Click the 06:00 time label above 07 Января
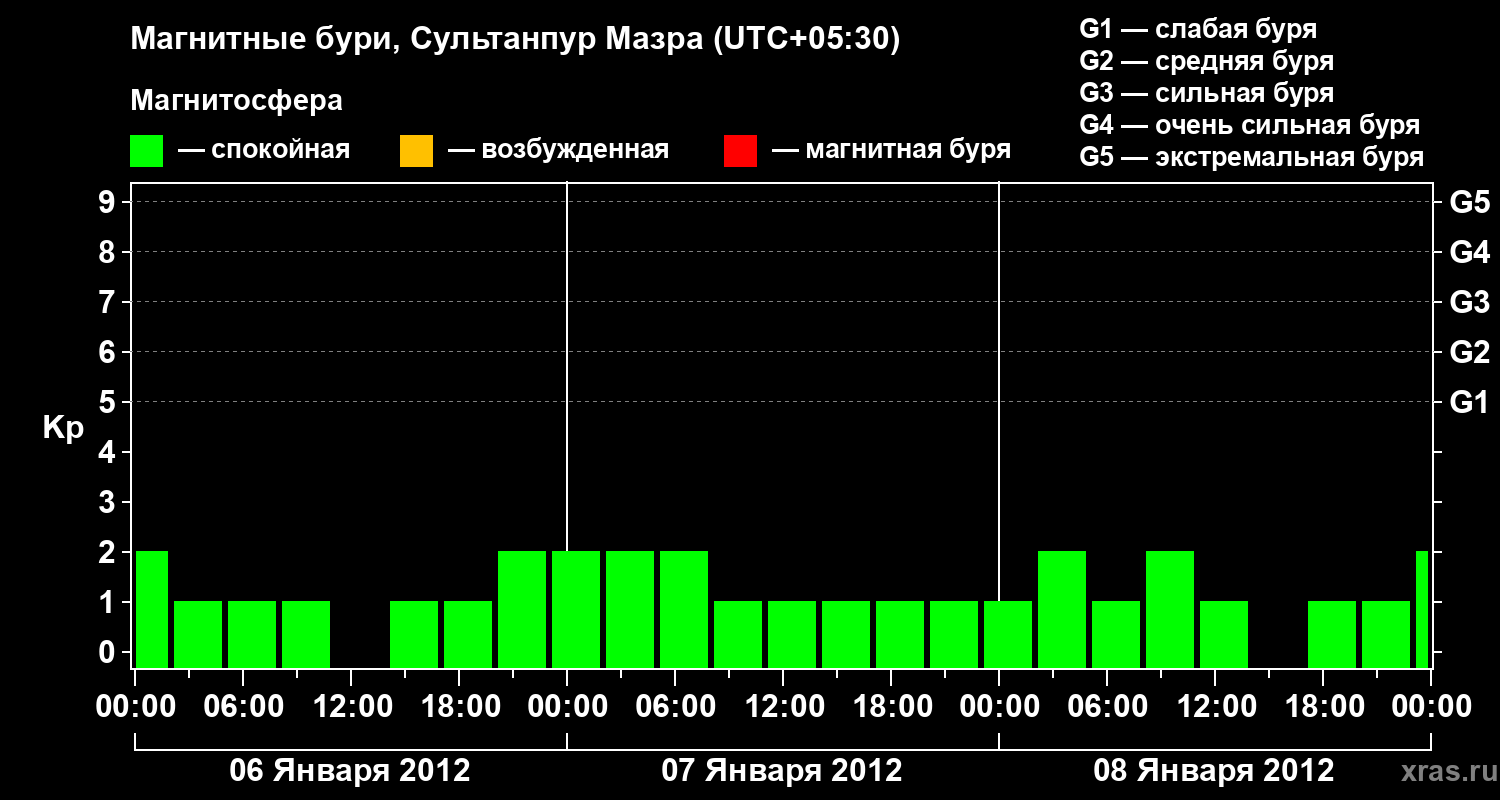The height and width of the screenshot is (800, 1500). (x=675, y=707)
